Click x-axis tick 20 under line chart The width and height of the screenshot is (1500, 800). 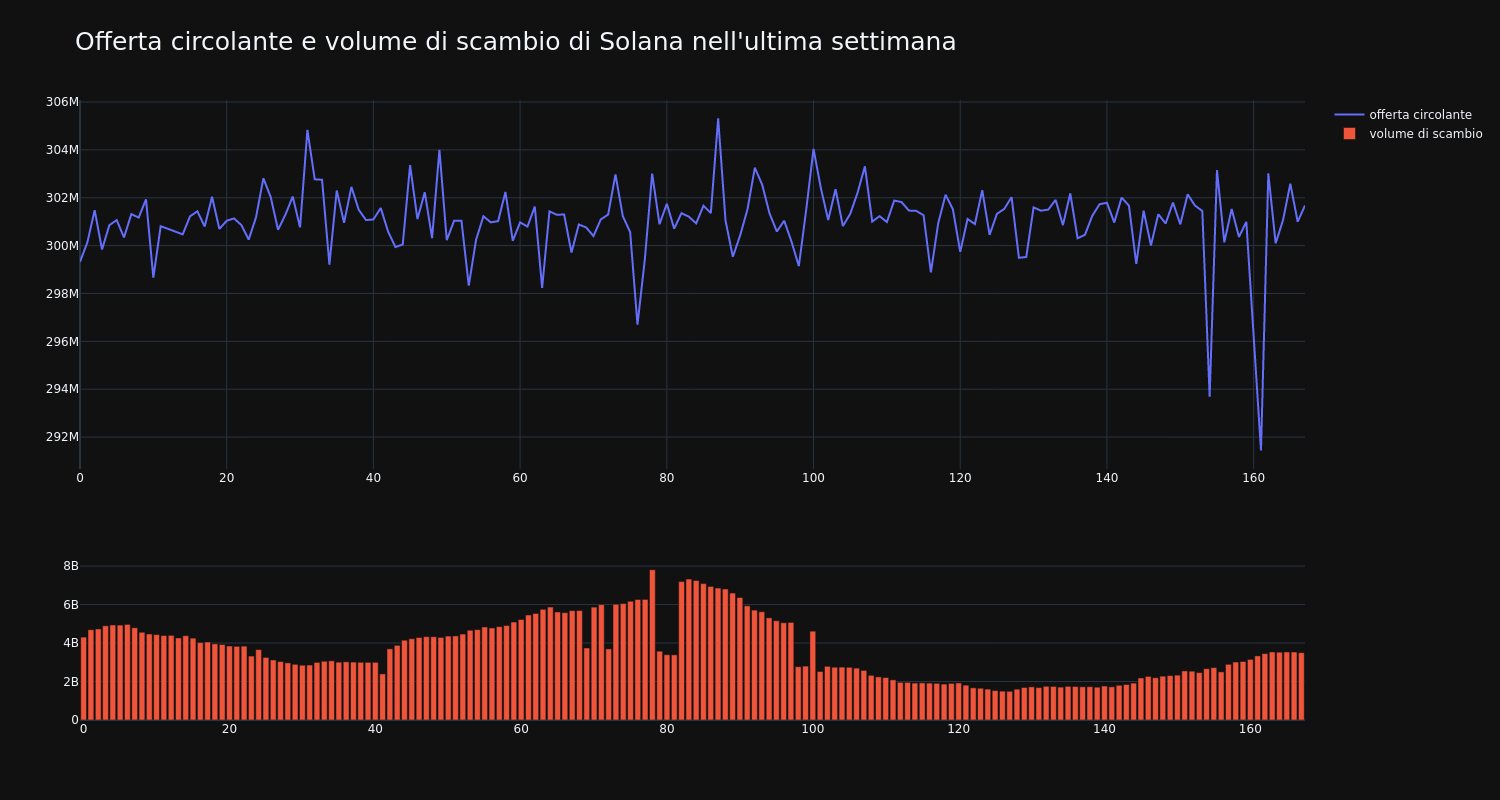coord(226,478)
